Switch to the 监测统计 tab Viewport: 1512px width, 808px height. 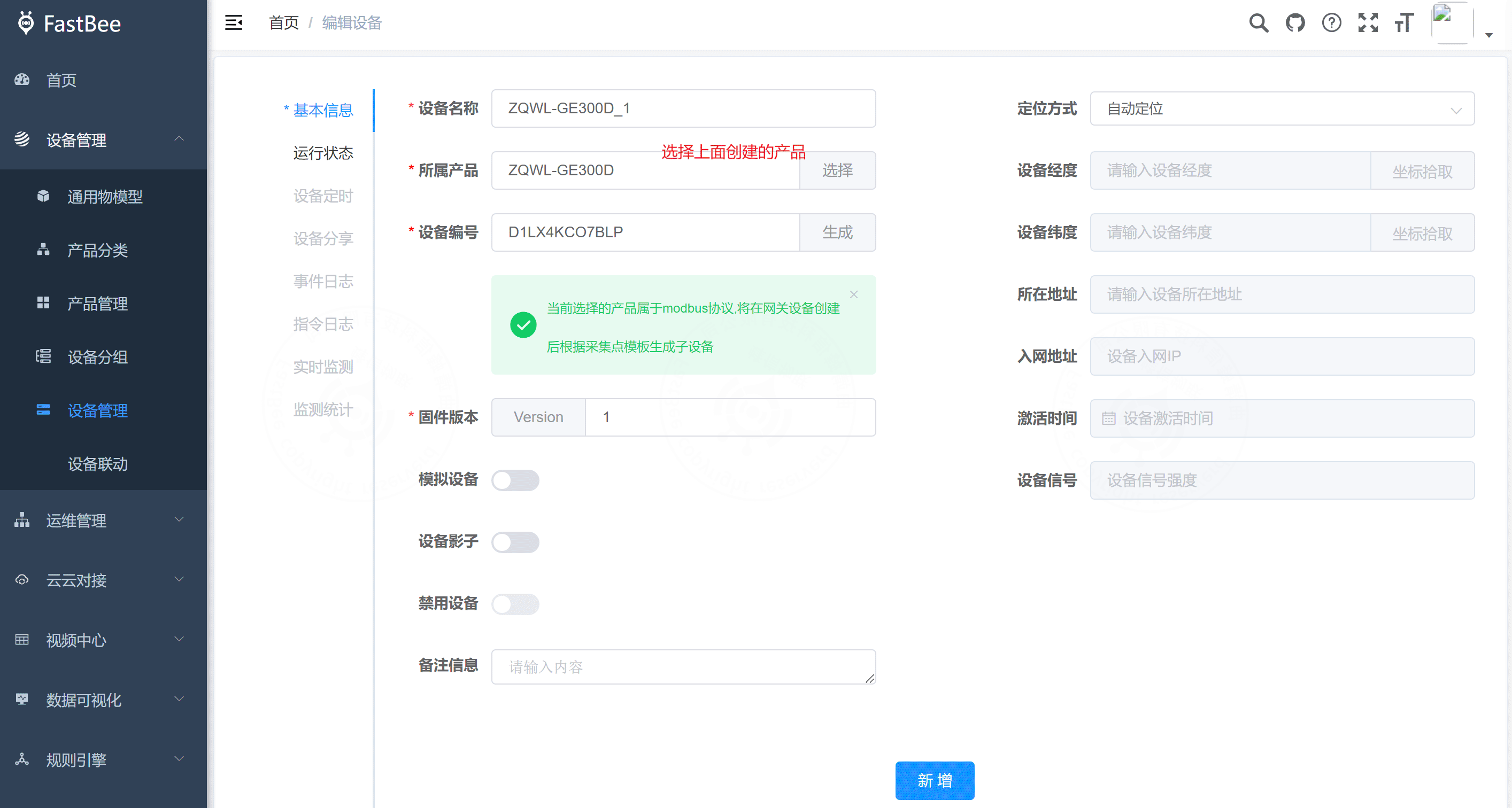[x=323, y=410]
